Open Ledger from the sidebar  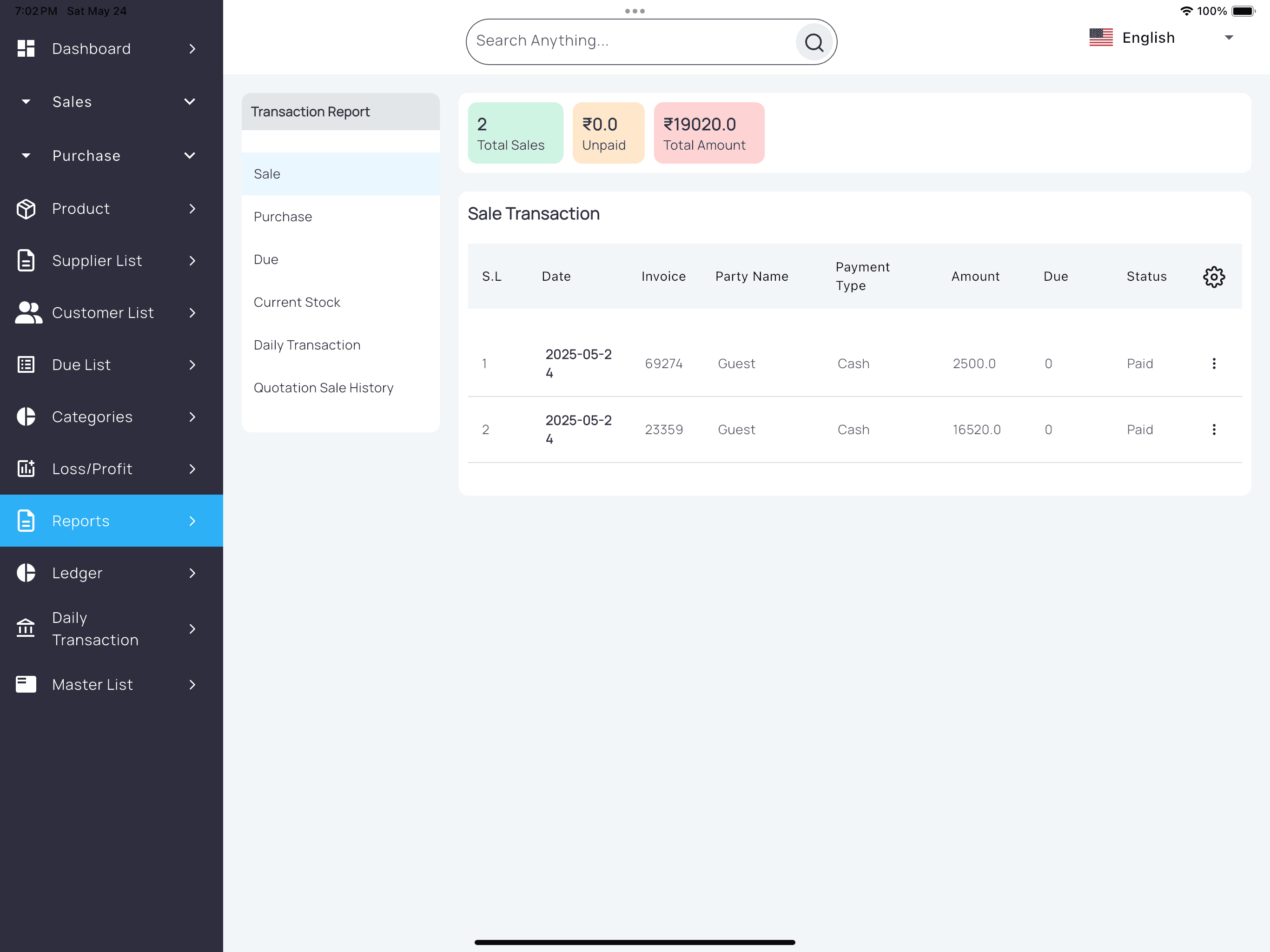click(x=112, y=573)
